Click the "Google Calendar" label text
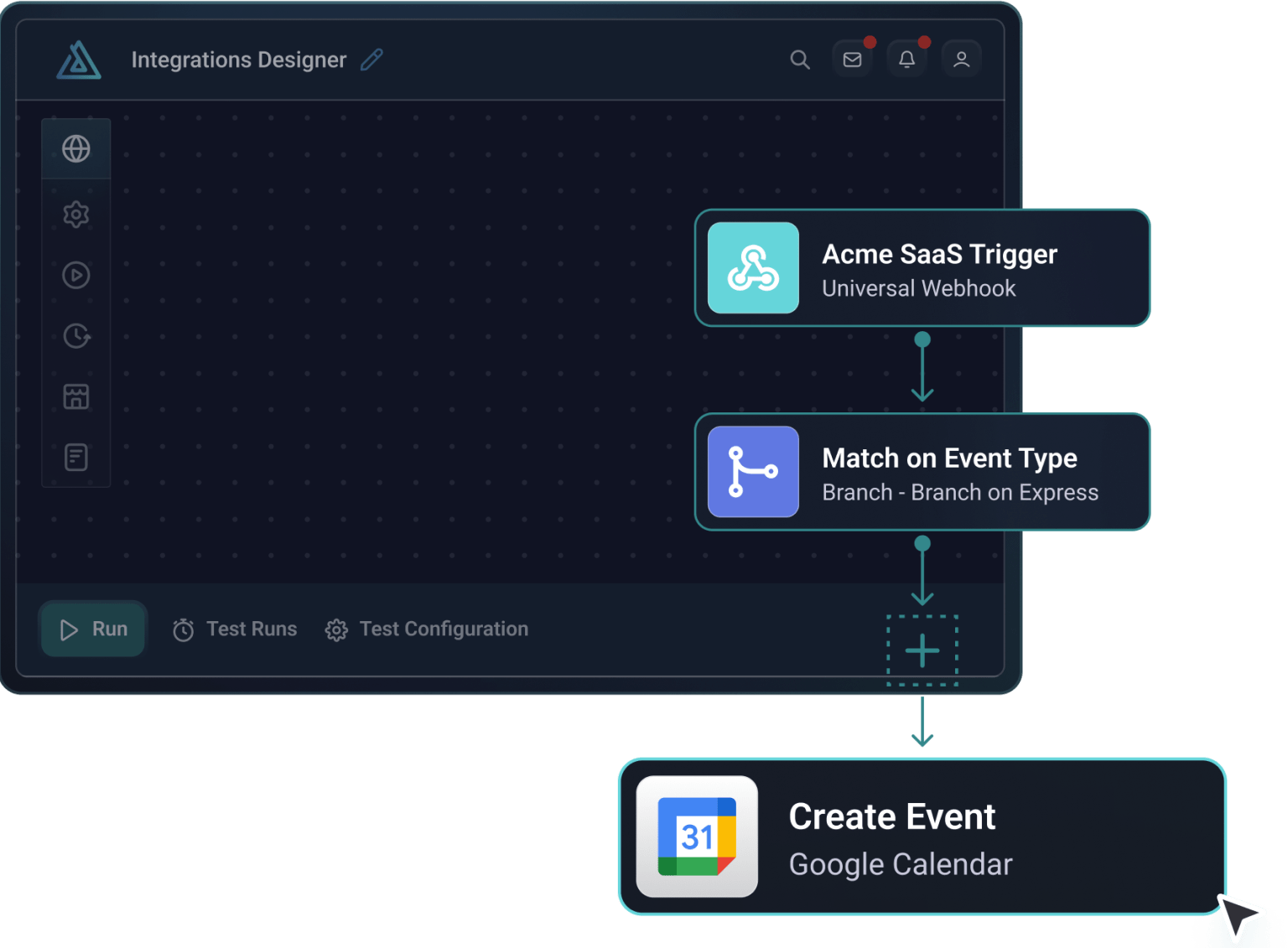The image size is (1288, 948). point(901,864)
